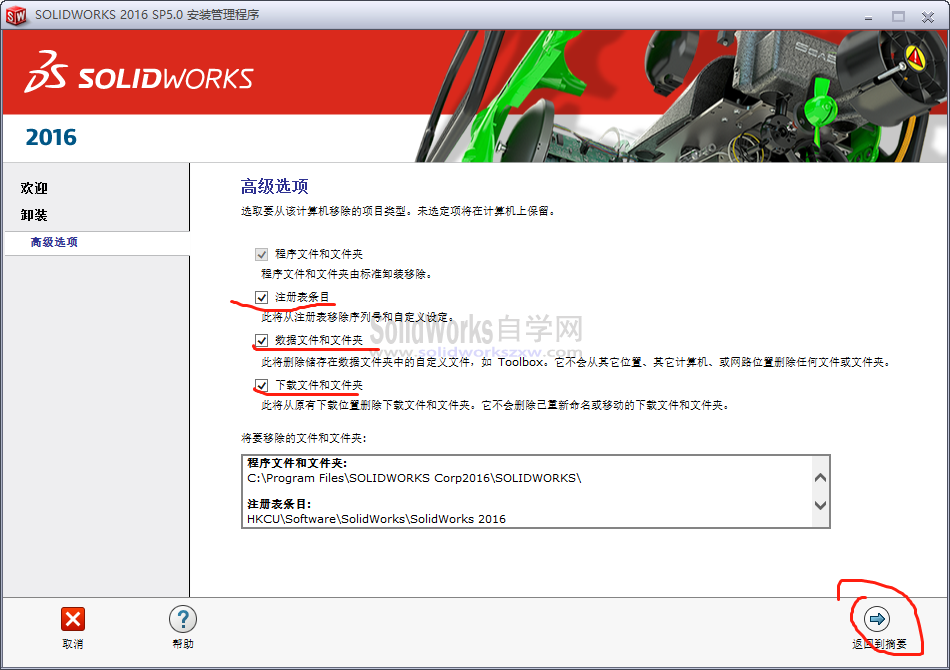The width and height of the screenshot is (950, 670).
Task: Click the red X cancel icon
Action: click(72, 619)
